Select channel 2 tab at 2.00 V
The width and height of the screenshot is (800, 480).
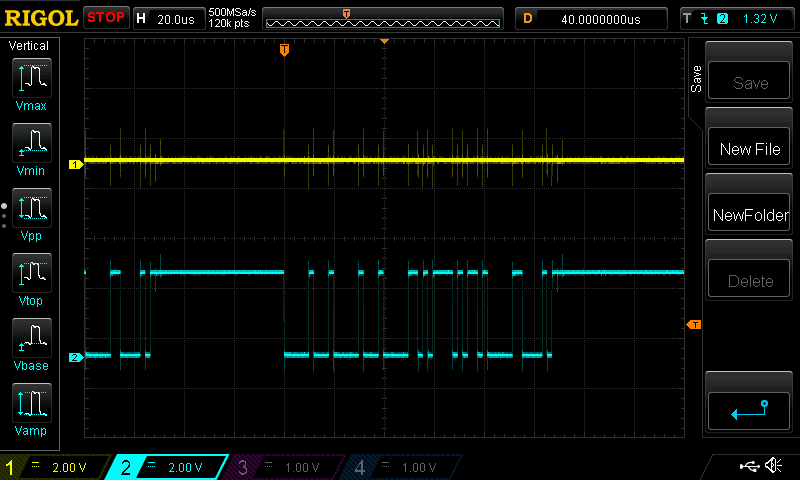(167, 467)
